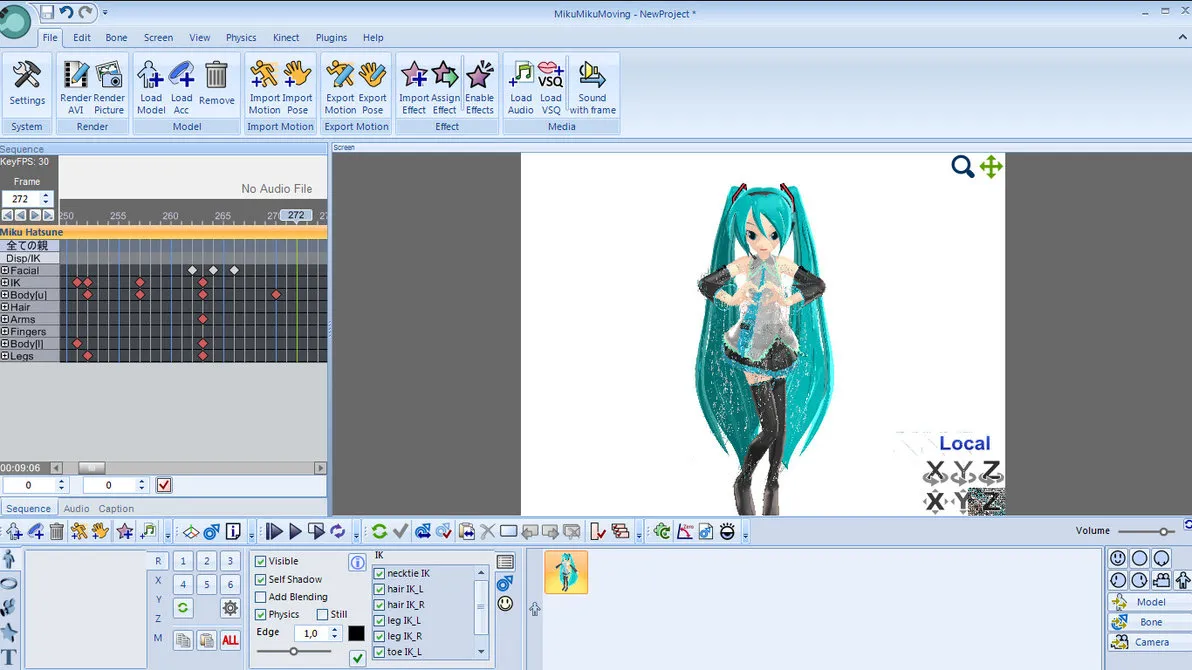The image size is (1192, 670).
Task: Uncheck the necktie IK checkbox
Action: pos(380,574)
